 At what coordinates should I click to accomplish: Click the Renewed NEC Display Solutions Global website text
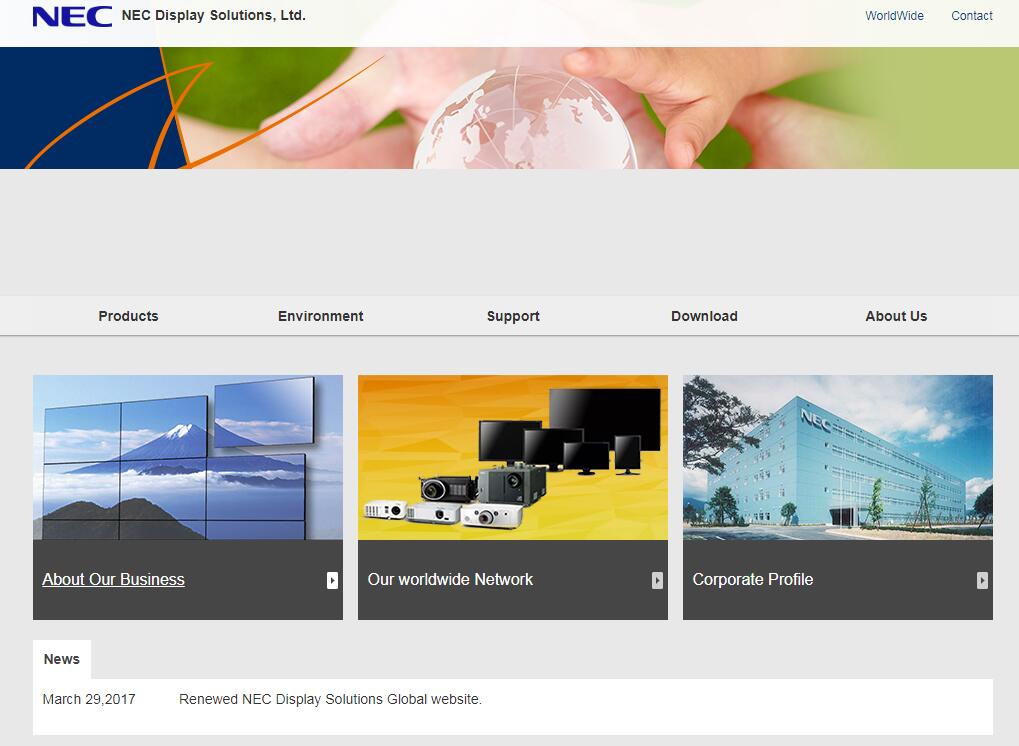pyautogui.click(x=330, y=699)
